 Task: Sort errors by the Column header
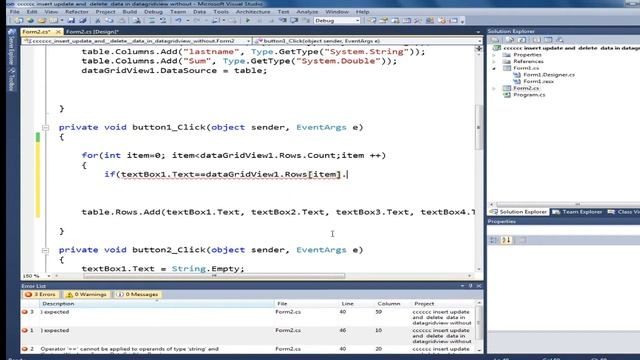click(393, 304)
